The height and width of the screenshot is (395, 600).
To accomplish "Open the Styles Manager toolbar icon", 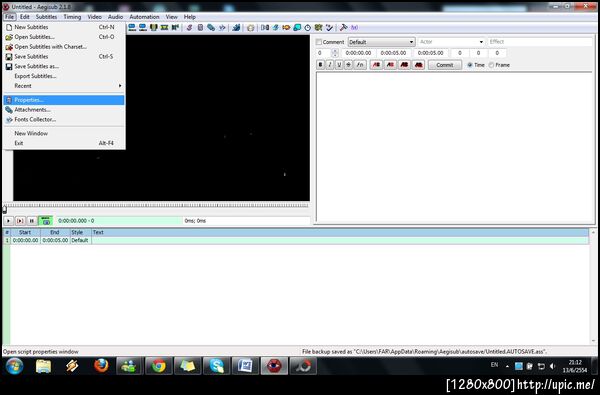I will [x=189, y=28].
